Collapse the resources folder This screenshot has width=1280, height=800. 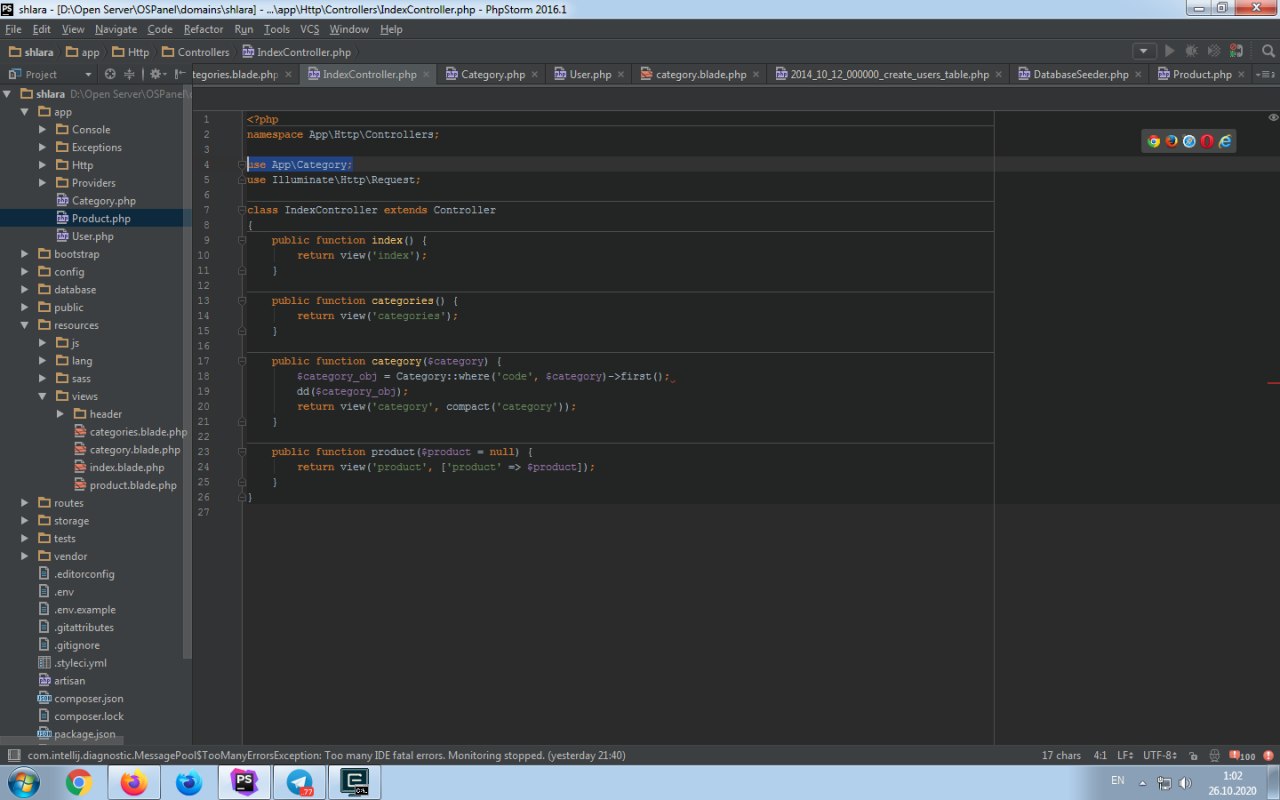point(25,325)
